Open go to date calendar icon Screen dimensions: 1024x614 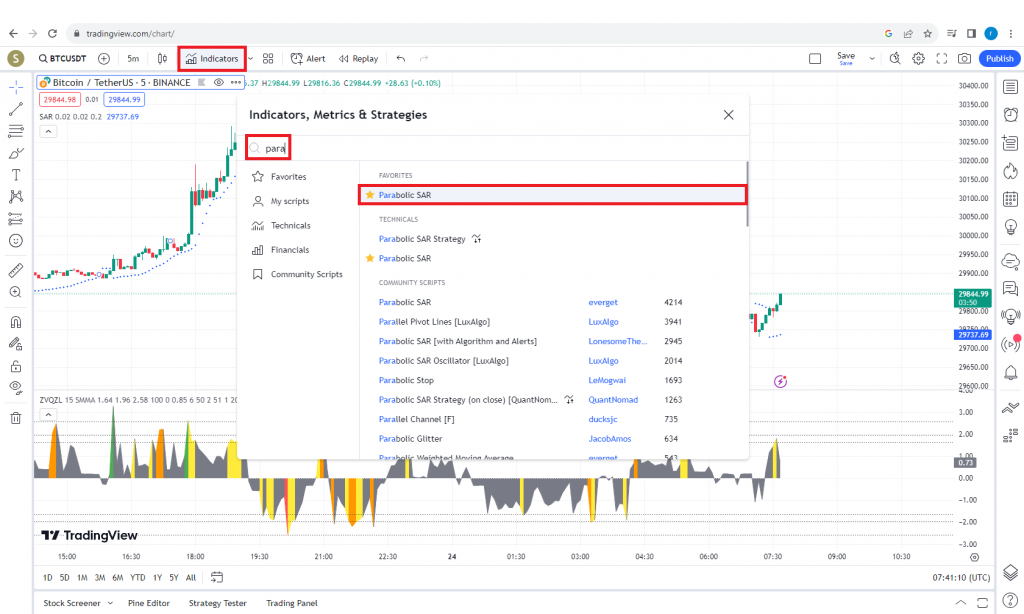[x=217, y=577]
